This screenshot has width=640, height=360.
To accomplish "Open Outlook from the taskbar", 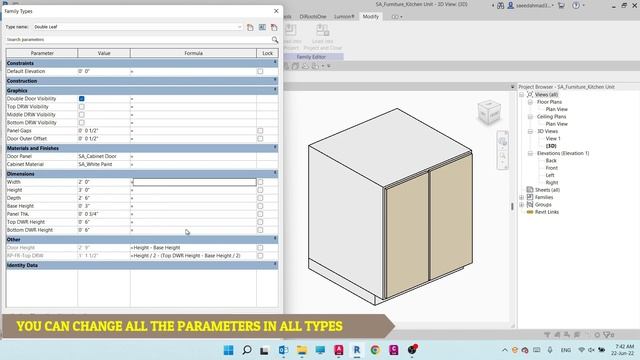I will pos(283,350).
